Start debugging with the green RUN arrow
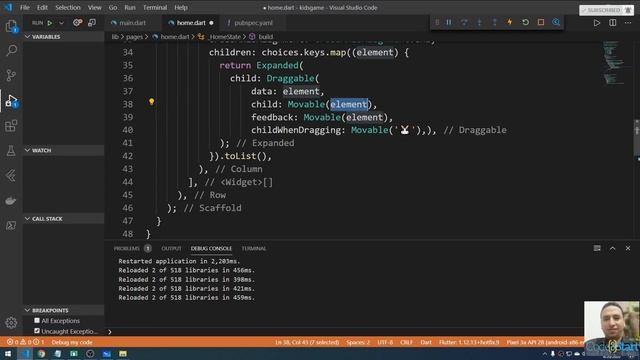 pyautogui.click(x=50, y=23)
